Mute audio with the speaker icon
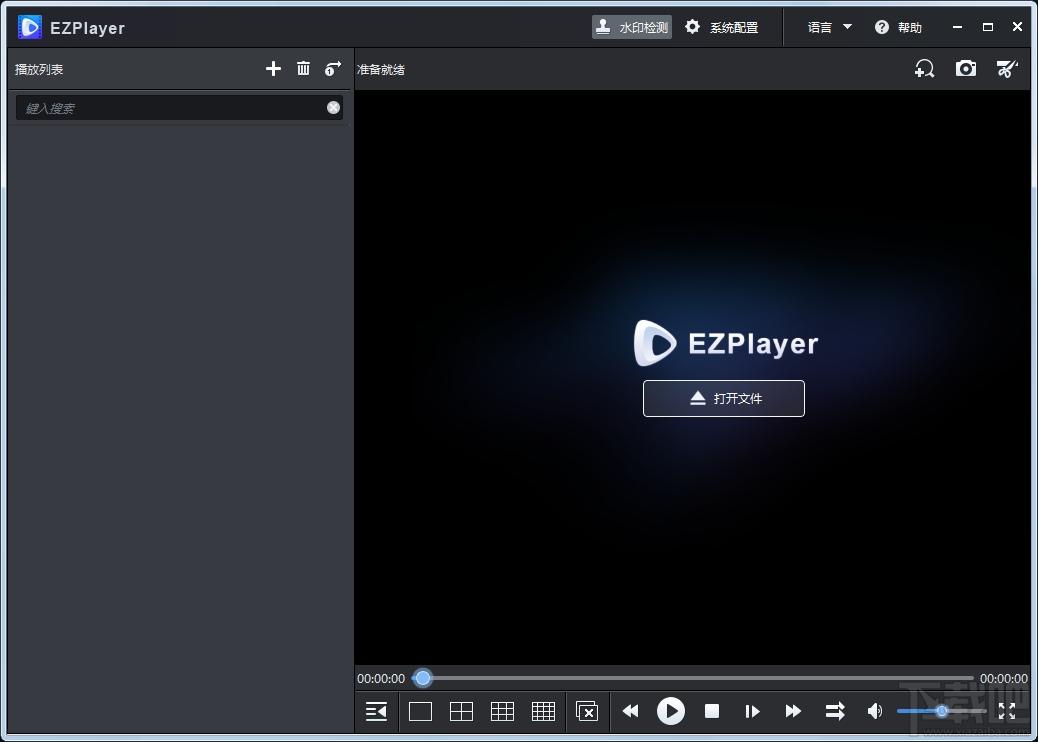The width and height of the screenshot is (1038, 742). point(874,712)
